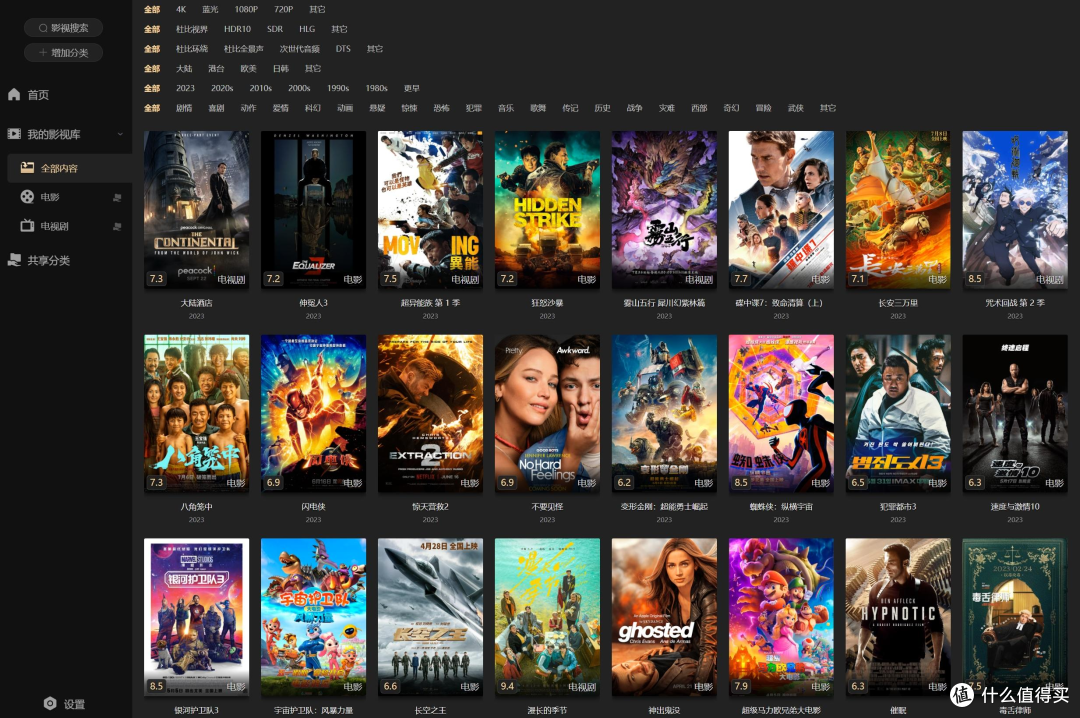
Task: Filter resolution by 720P
Action: [283, 10]
